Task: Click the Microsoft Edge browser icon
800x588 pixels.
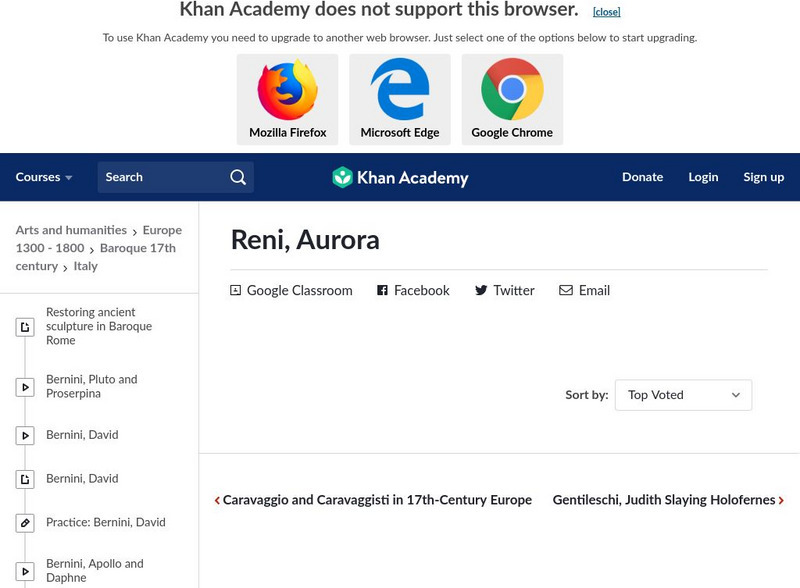Action: pos(400,91)
